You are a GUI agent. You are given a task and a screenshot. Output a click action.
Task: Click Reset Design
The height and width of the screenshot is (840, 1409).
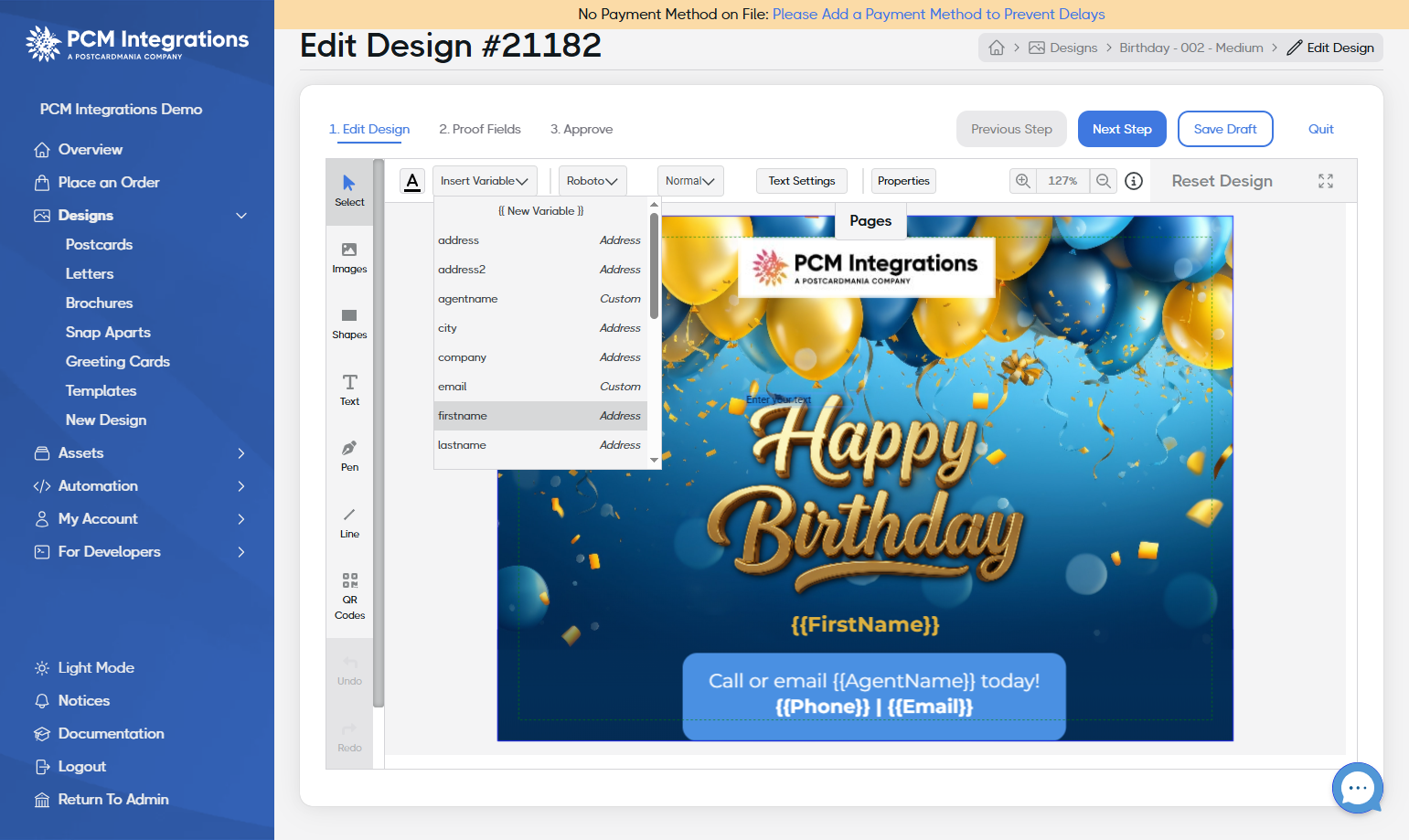point(1222,181)
